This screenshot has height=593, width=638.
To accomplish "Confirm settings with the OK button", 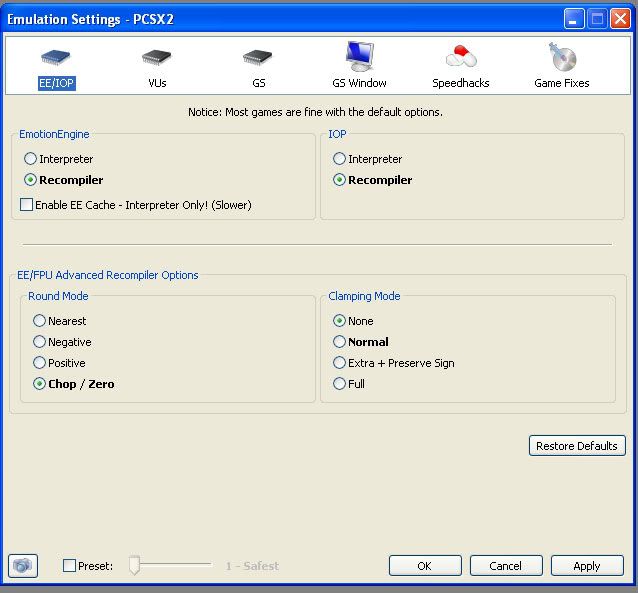I will 425,566.
